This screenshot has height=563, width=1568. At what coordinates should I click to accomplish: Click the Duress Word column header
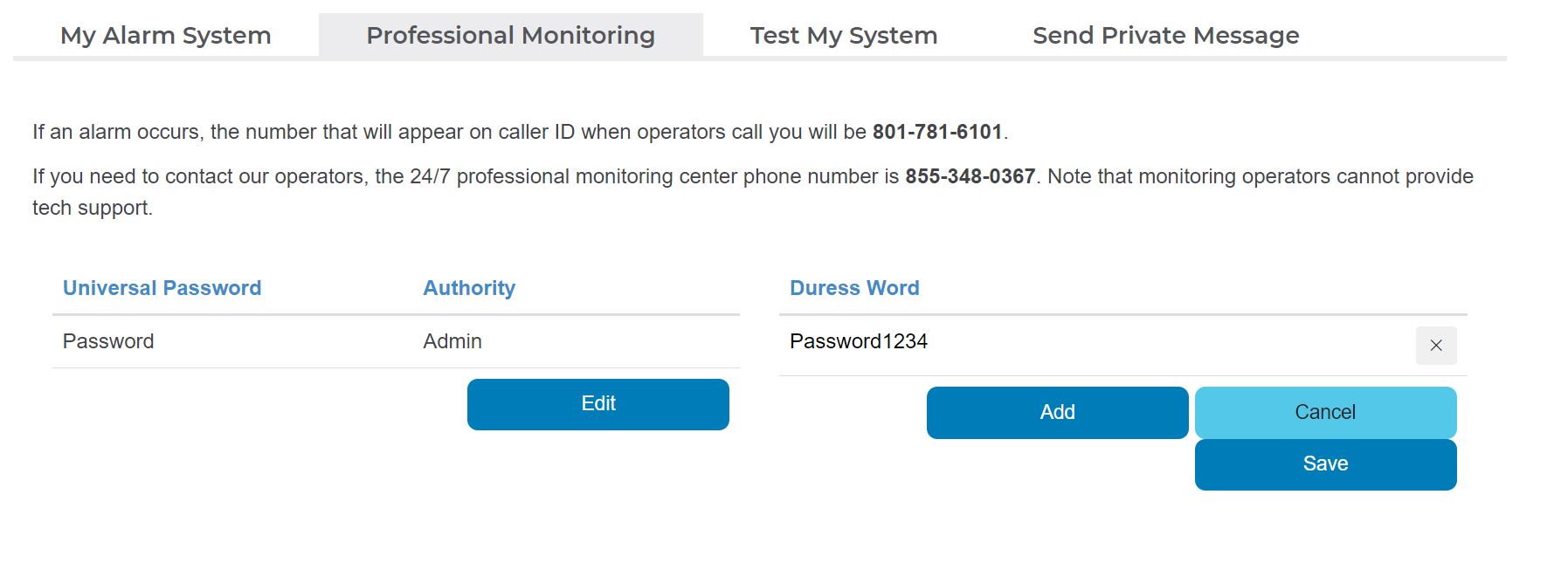click(853, 288)
